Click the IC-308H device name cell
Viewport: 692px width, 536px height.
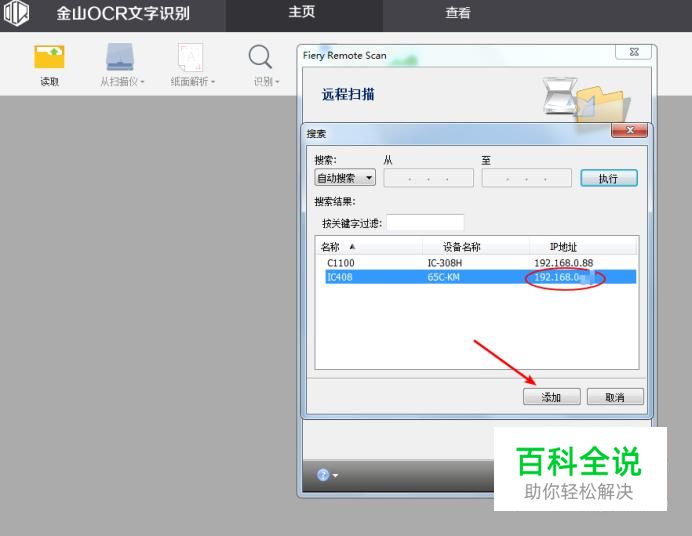(445, 263)
